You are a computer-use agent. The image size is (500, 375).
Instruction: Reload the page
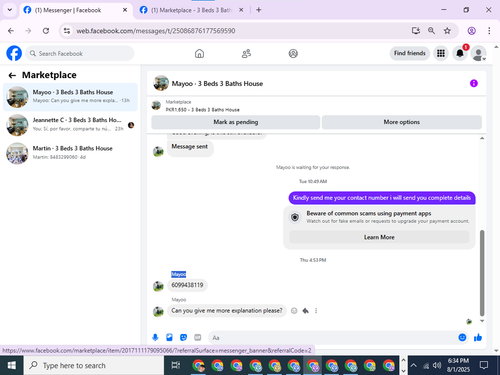[46, 31]
